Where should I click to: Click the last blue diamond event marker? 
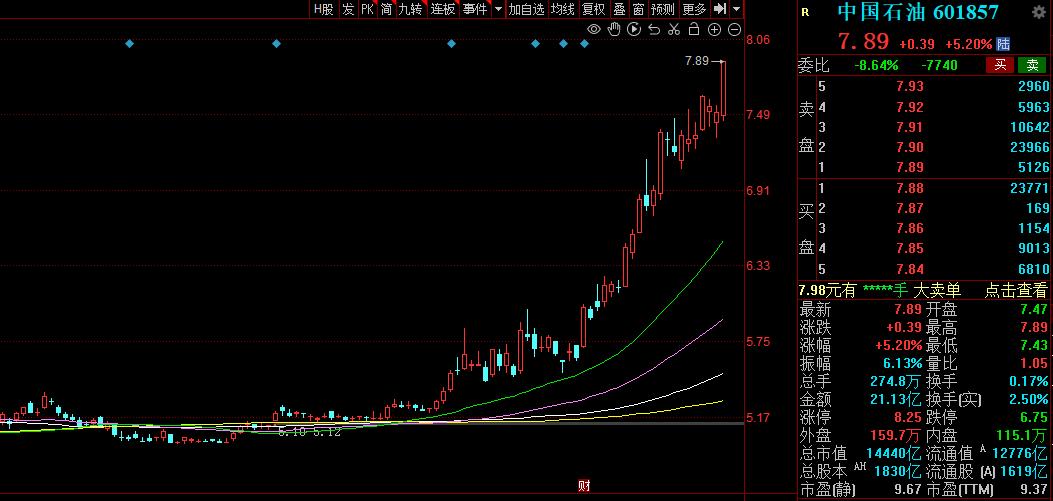coord(584,44)
